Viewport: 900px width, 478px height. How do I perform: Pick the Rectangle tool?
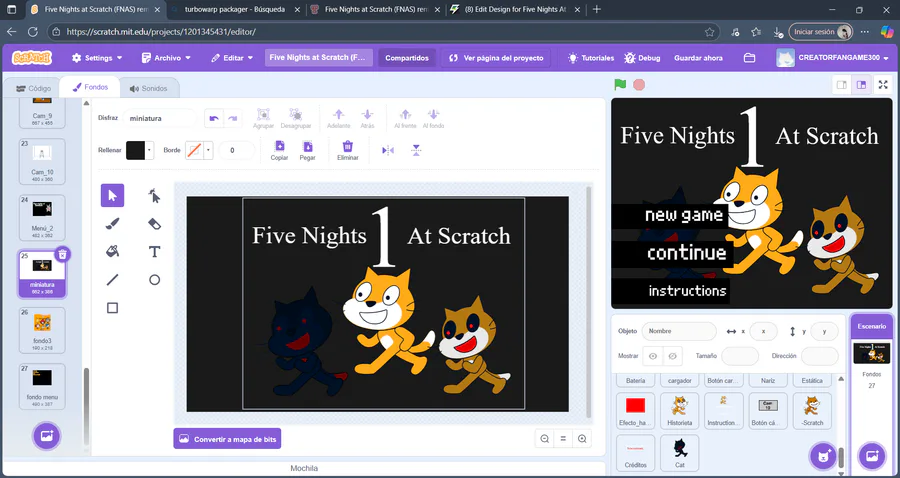[112, 308]
